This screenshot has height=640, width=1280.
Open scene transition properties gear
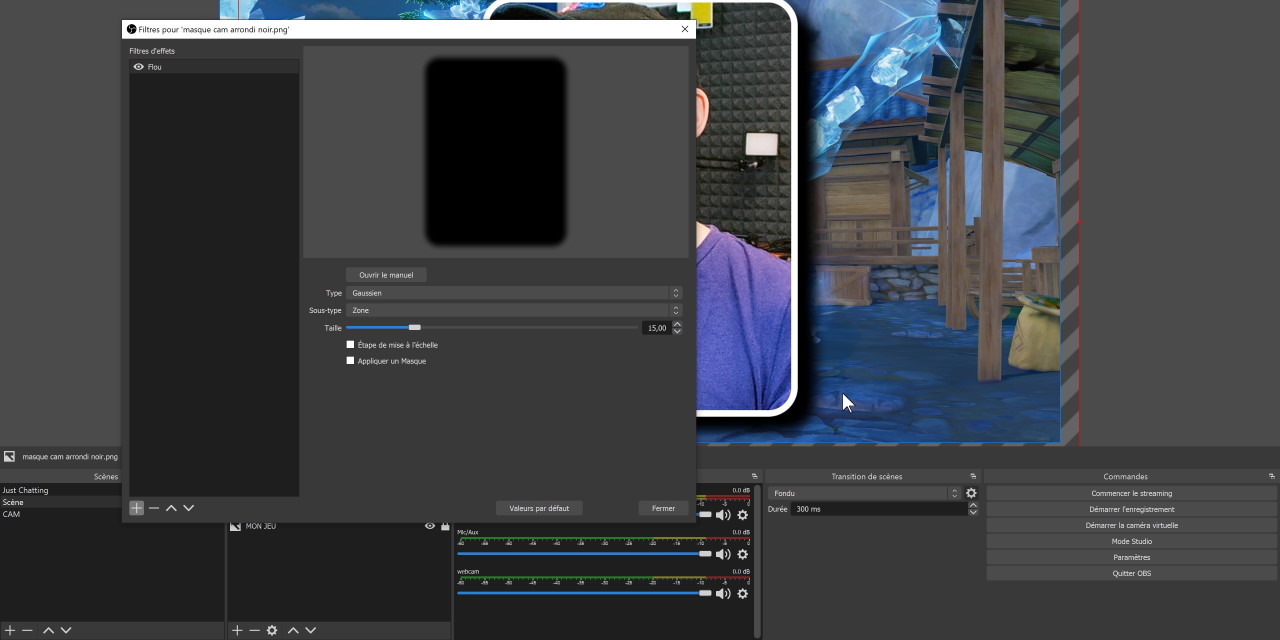click(x=971, y=493)
